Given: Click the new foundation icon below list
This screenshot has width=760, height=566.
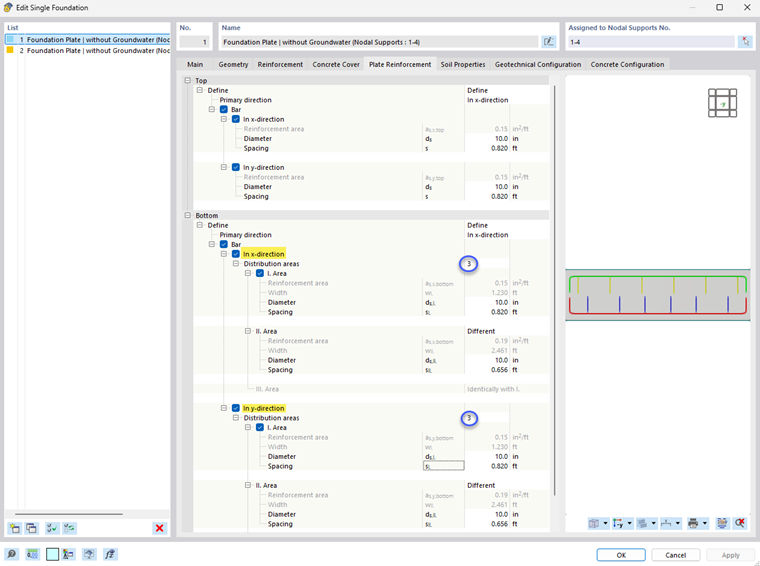Looking at the screenshot, I should 15,528.
